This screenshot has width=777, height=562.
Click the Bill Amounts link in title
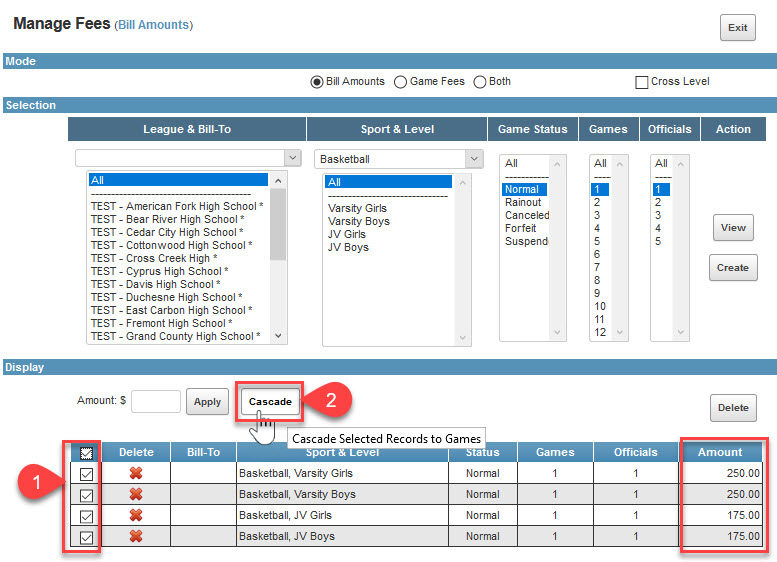[154, 25]
